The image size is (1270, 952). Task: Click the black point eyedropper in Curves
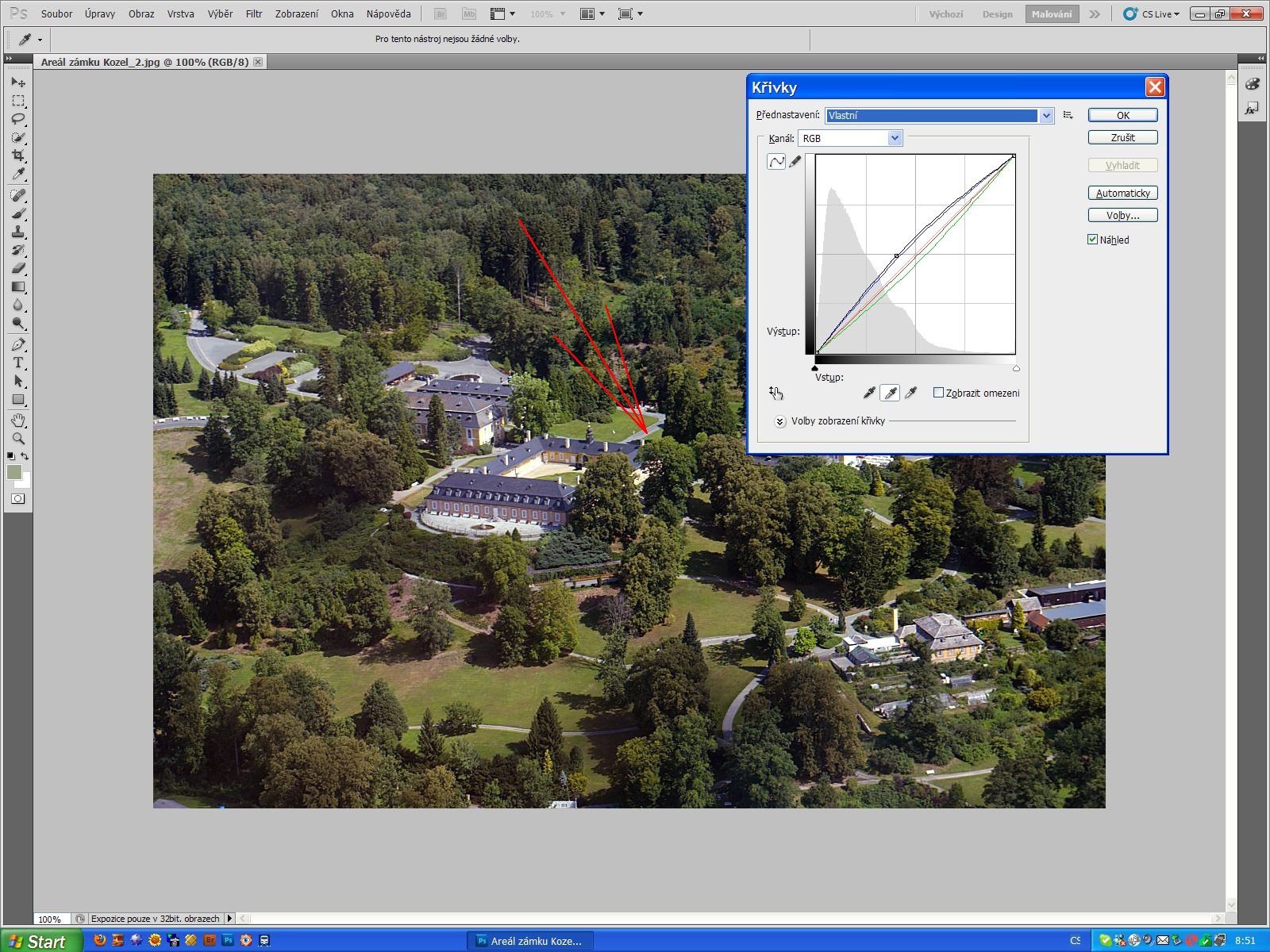click(x=869, y=393)
